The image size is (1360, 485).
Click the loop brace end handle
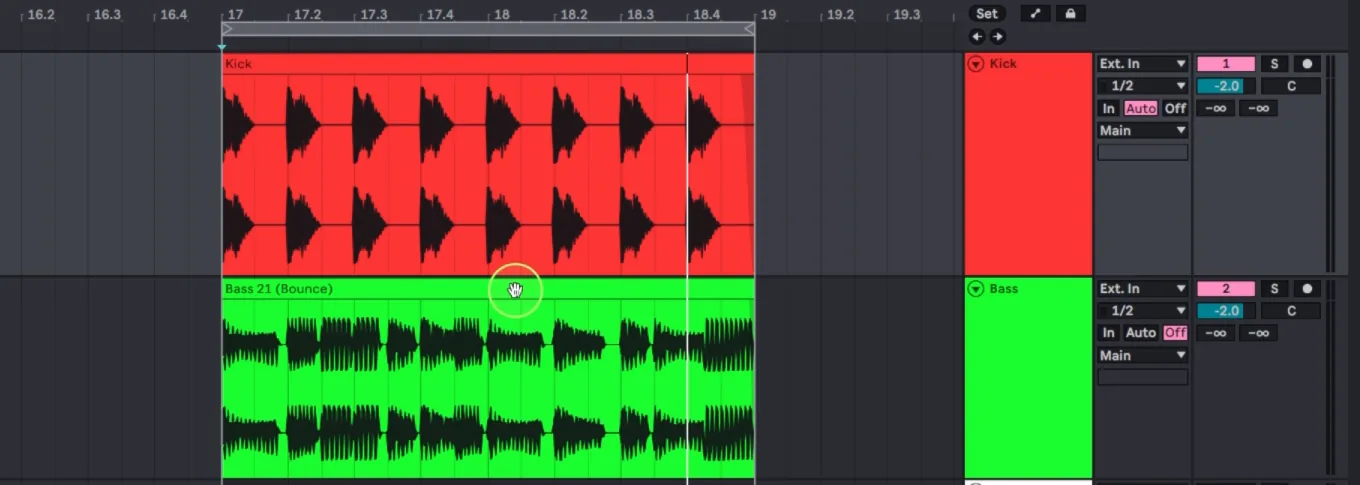749,29
